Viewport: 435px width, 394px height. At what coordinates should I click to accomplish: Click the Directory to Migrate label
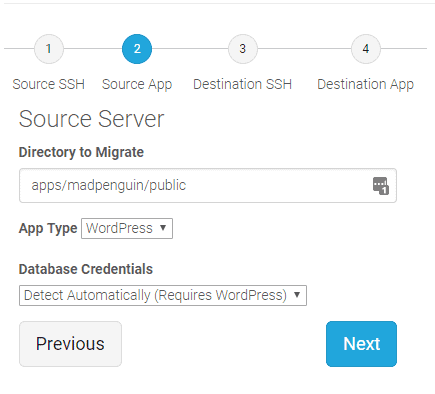coord(81,152)
